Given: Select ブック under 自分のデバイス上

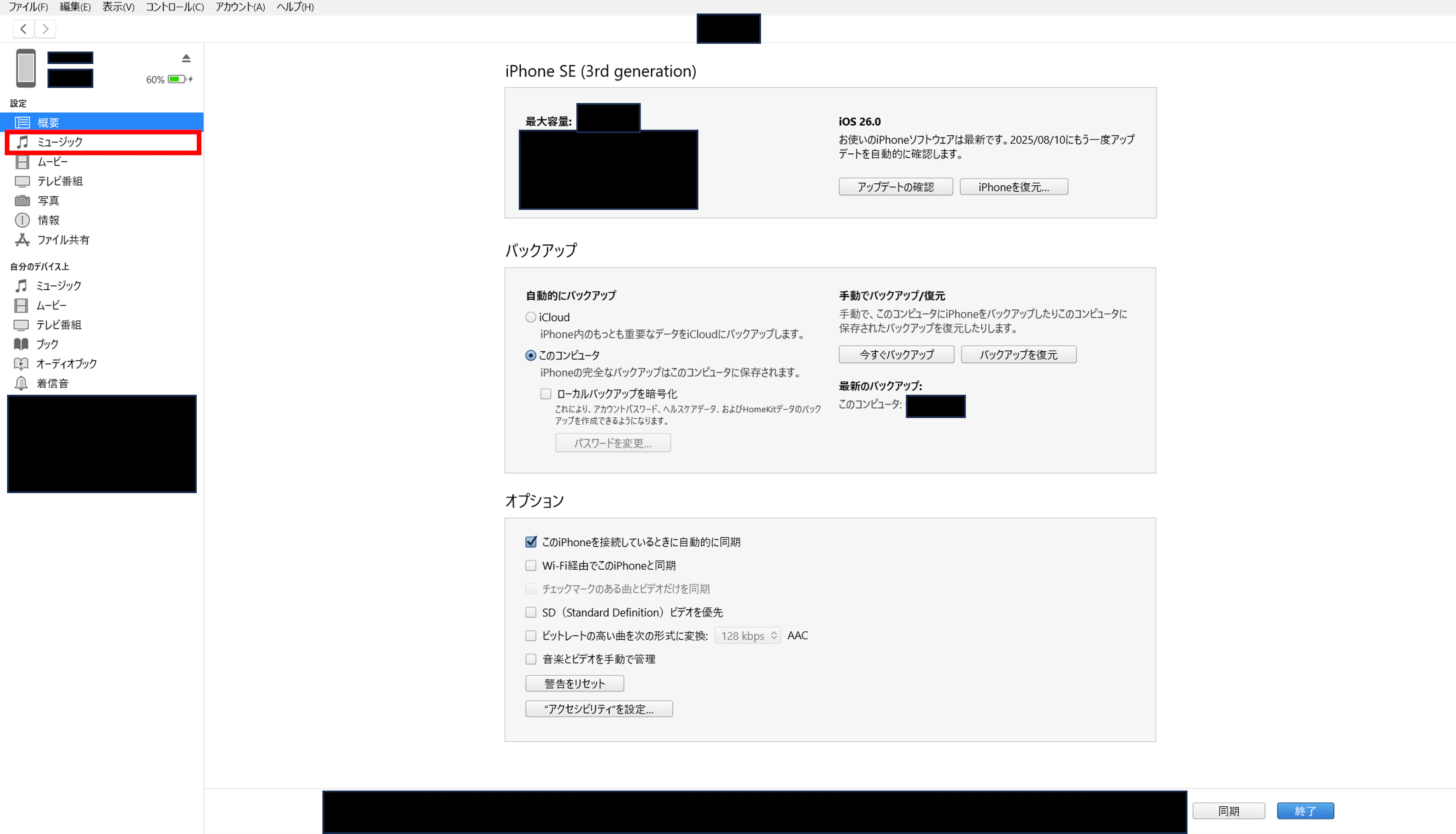Looking at the screenshot, I should pos(102,344).
